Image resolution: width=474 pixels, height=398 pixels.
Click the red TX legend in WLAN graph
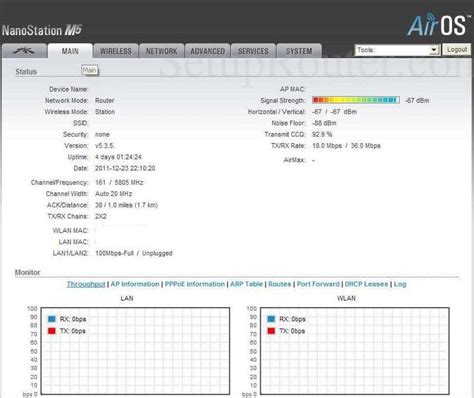271,331
